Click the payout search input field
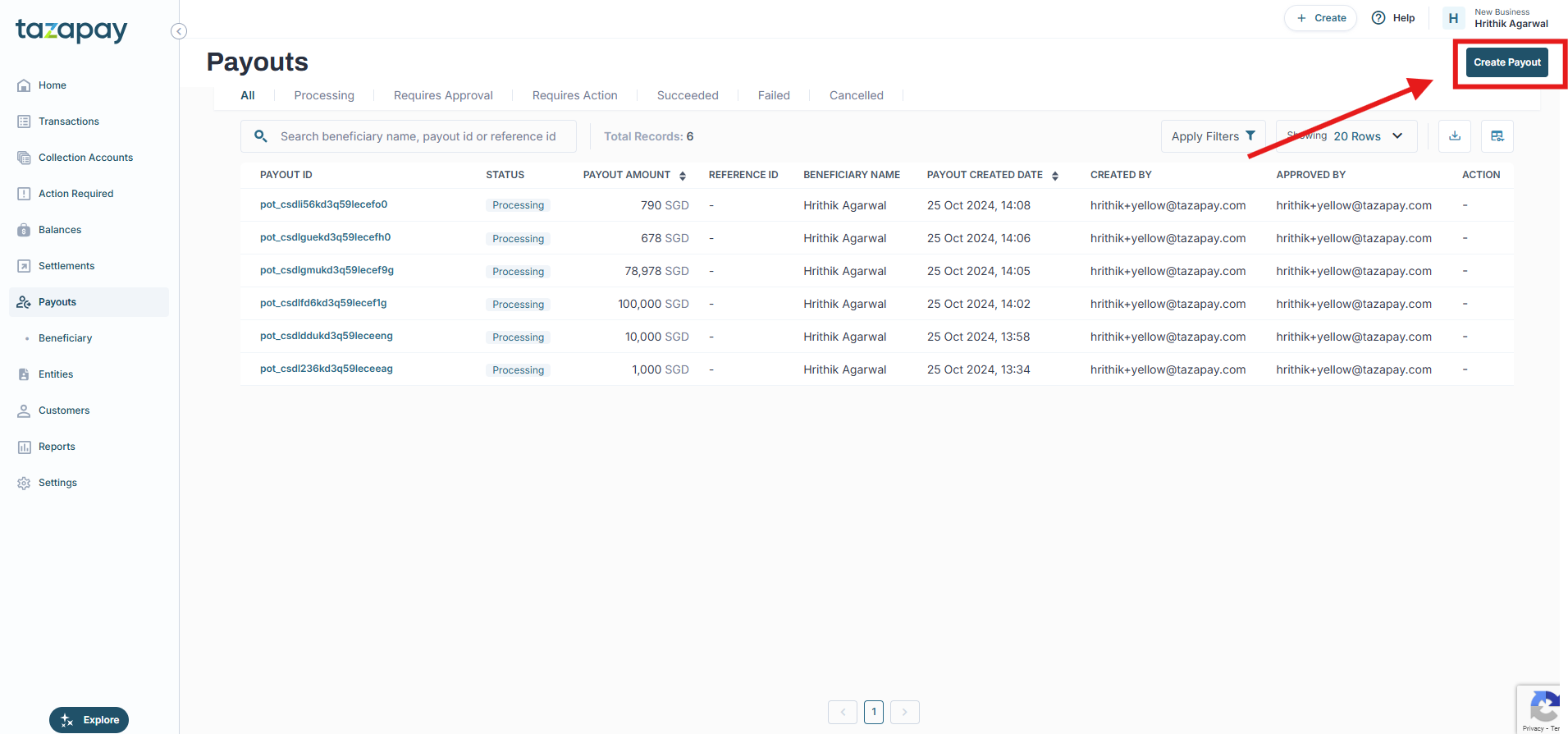This screenshot has width=1568, height=734. coord(409,136)
